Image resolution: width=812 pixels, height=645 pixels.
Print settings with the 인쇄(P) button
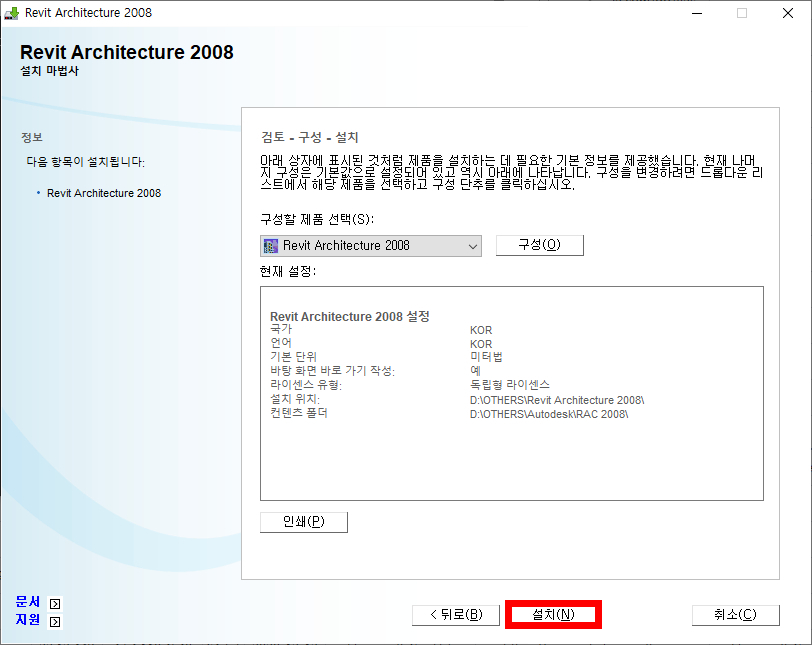[x=303, y=522]
